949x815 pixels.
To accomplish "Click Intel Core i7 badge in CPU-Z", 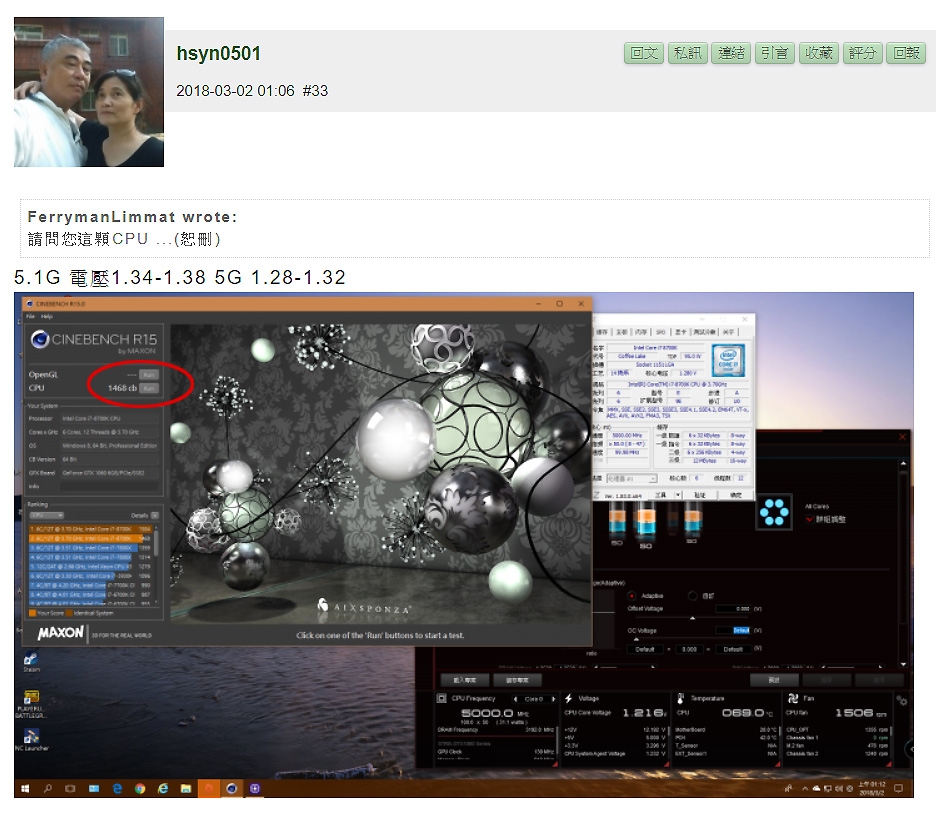I will point(729,360).
